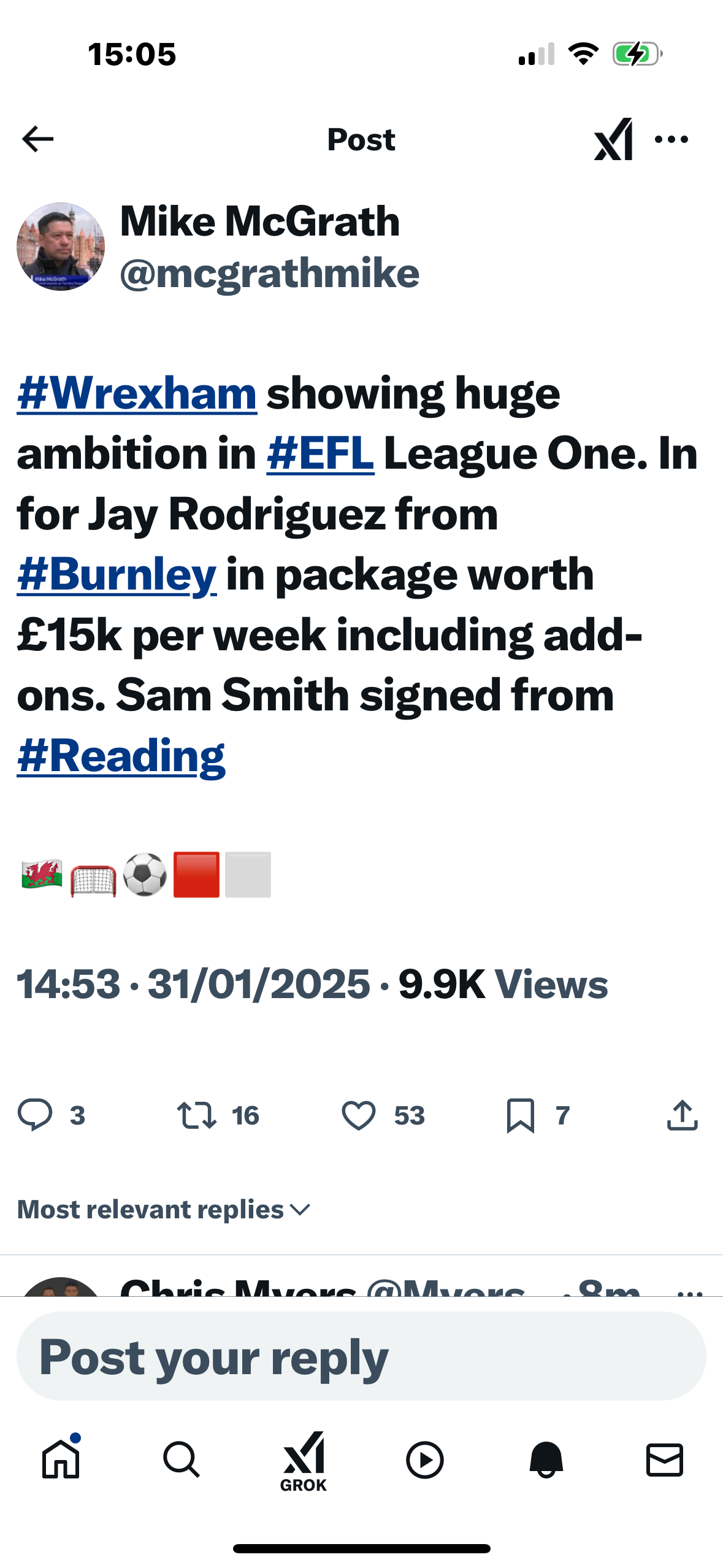This screenshot has height=1568, width=723.
Task: Open the #Wrexham hashtag link
Action: point(137,393)
